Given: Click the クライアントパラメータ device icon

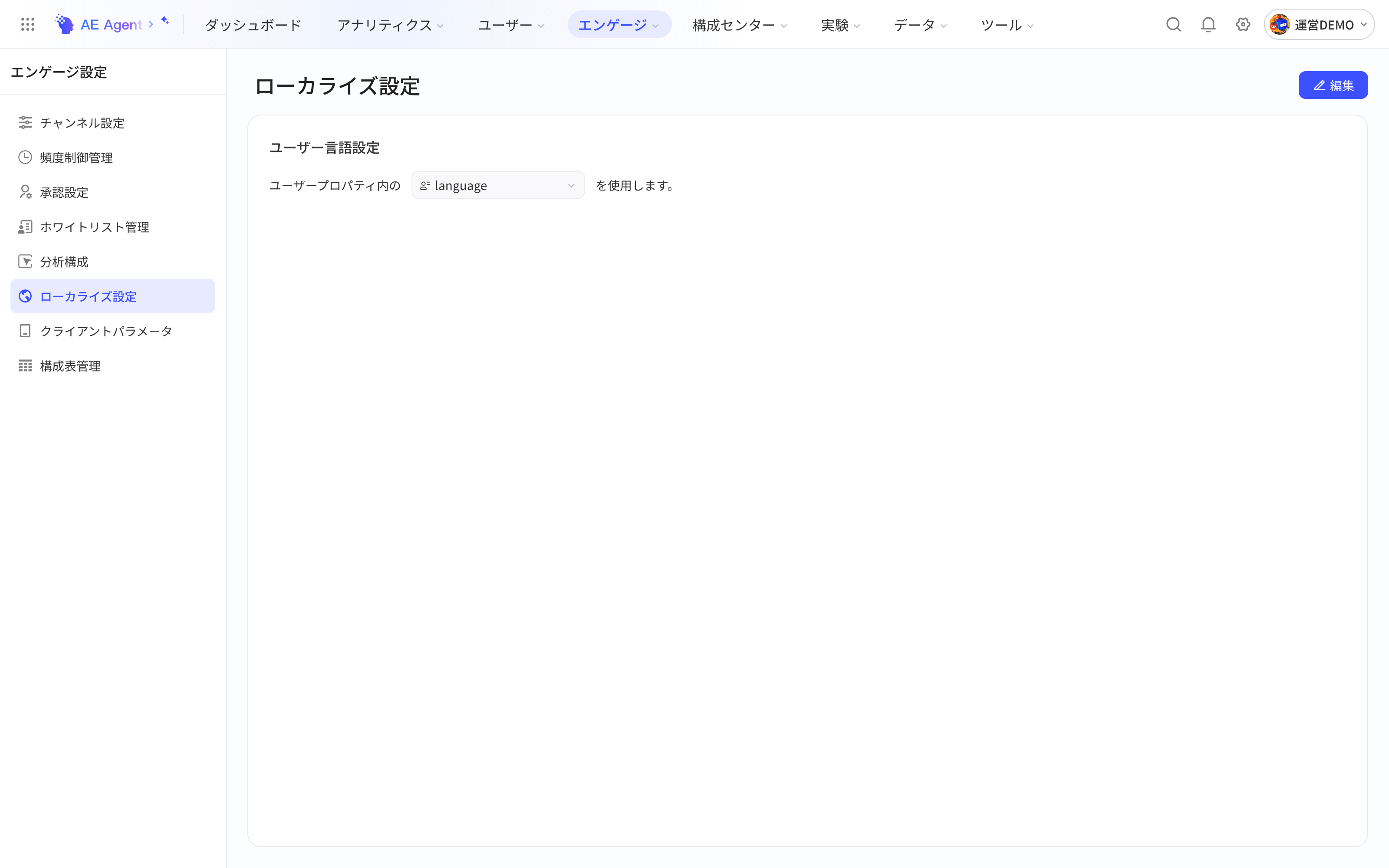Looking at the screenshot, I should coord(25,331).
